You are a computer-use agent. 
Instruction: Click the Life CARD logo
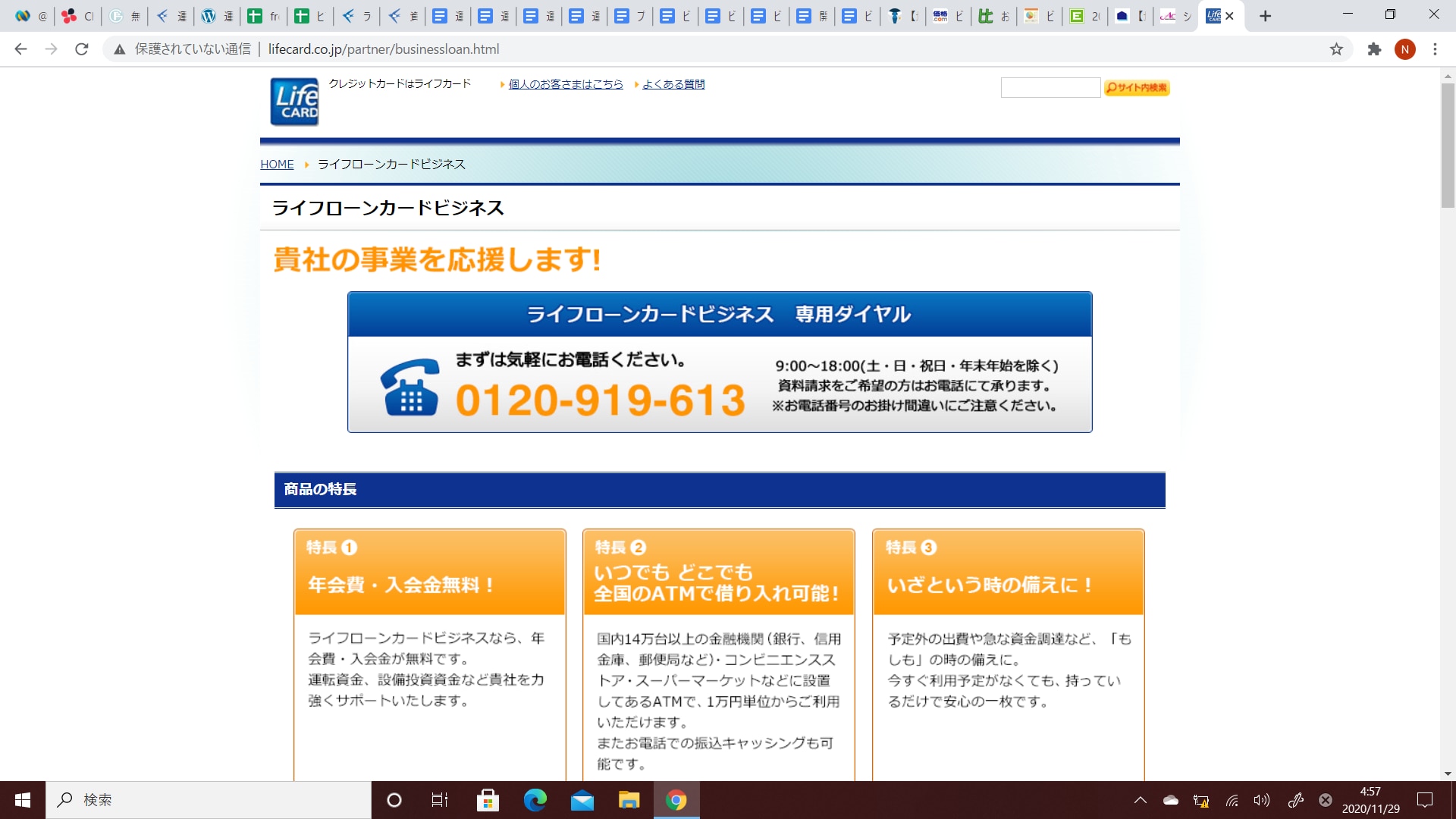click(294, 102)
